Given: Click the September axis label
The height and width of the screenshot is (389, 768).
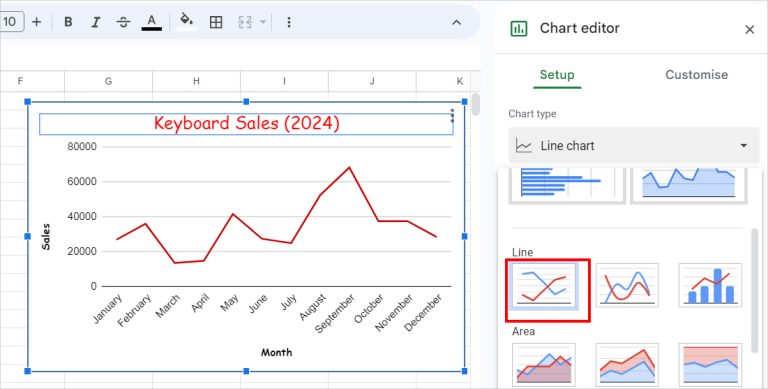Looking at the screenshot, I should pyautogui.click(x=335, y=314).
